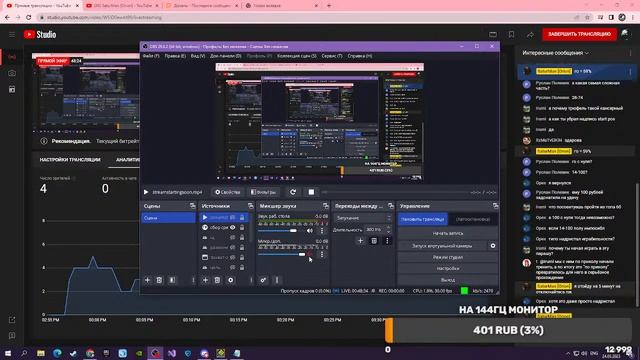Open Visual Studio from the taskbar
The width and height of the screenshot is (640, 360).
tap(172, 353)
